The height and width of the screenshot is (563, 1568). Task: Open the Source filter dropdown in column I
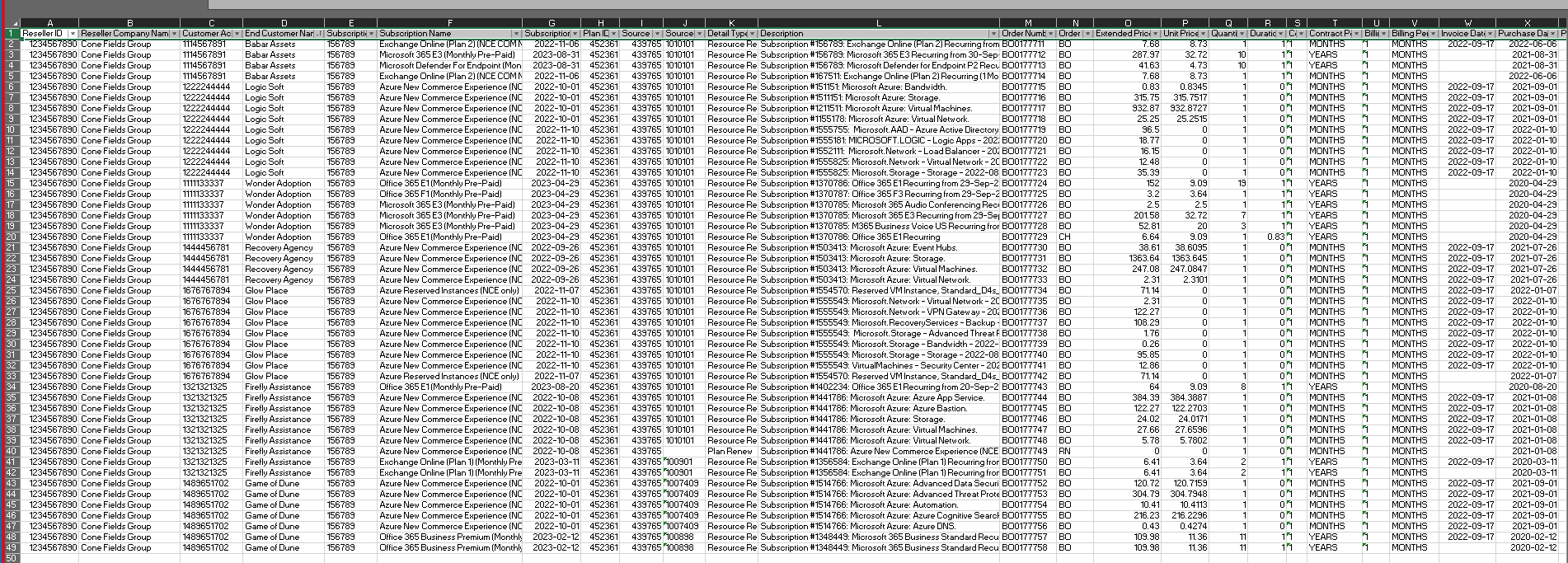click(657, 33)
